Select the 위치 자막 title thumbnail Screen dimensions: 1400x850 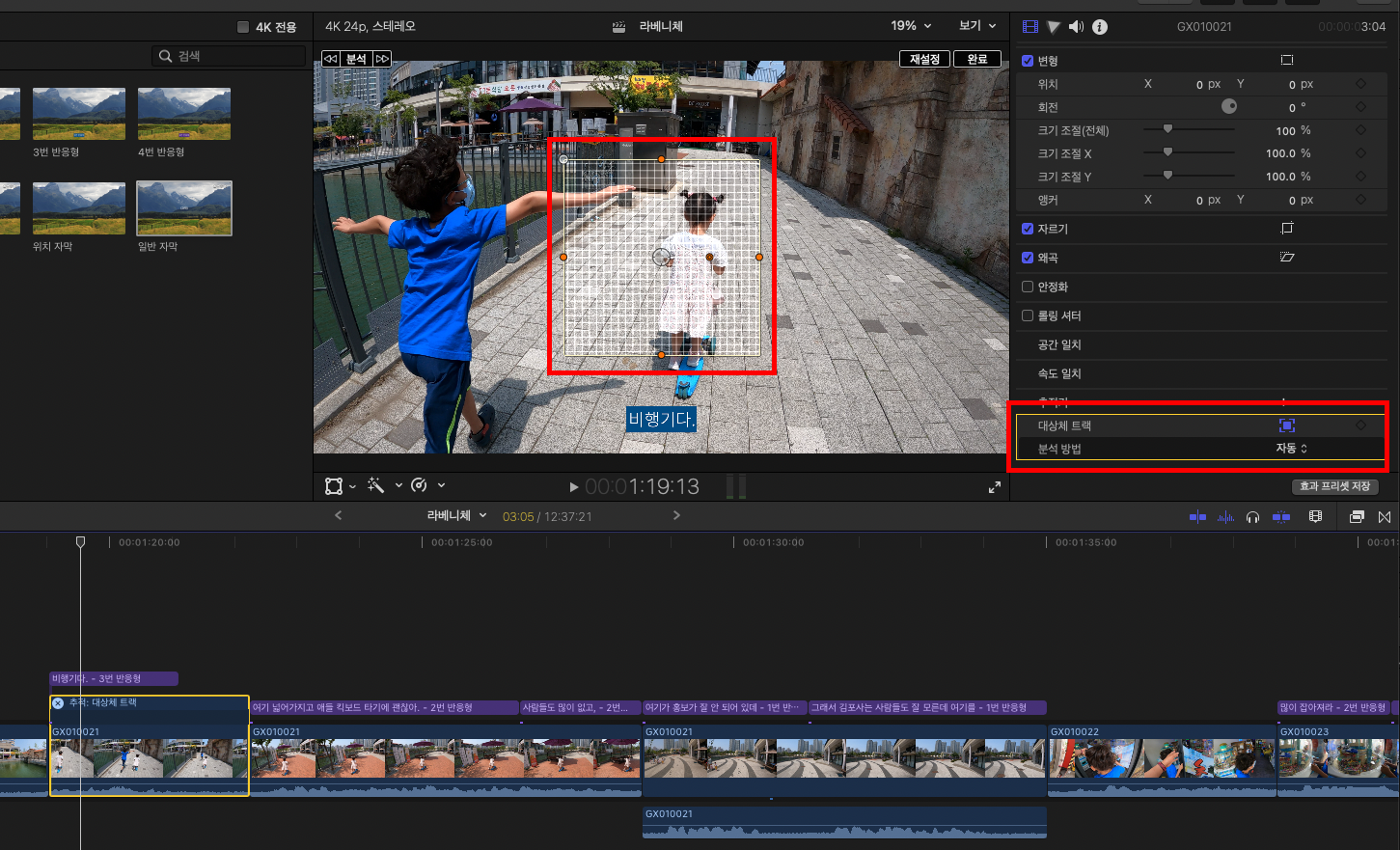[79, 208]
